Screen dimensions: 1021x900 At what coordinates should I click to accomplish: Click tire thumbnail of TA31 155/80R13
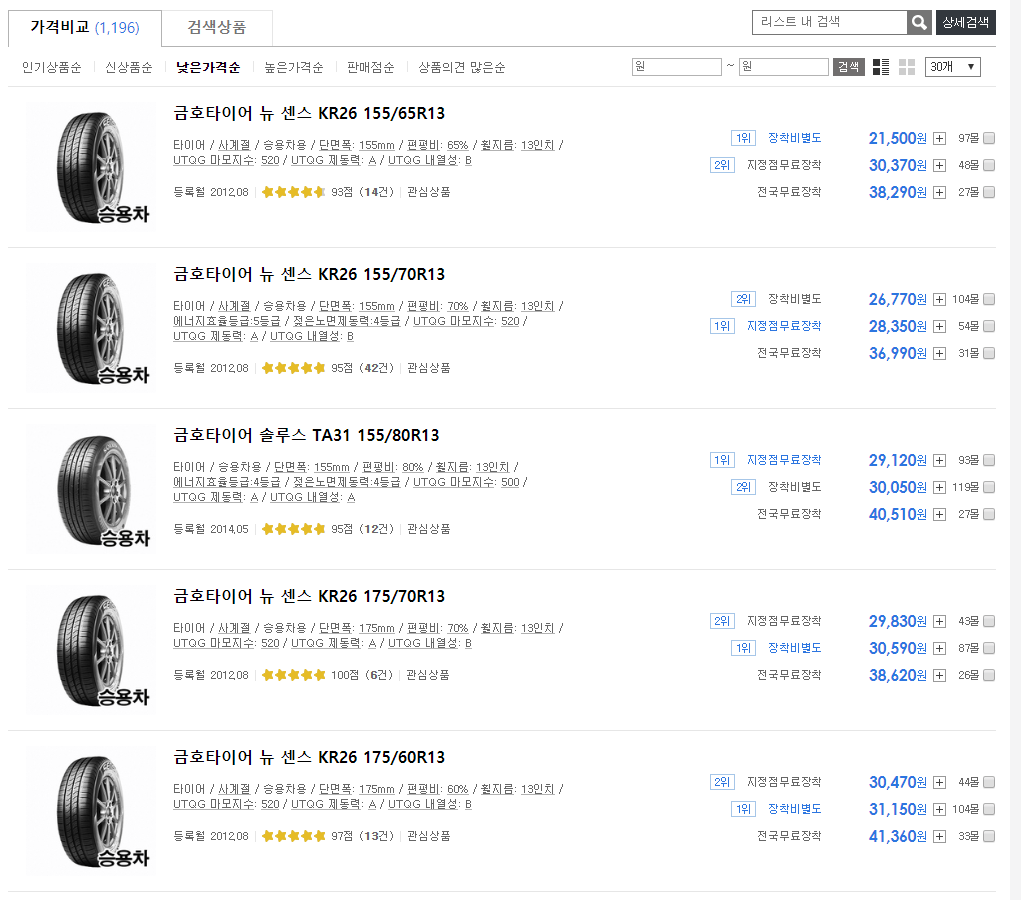91,490
